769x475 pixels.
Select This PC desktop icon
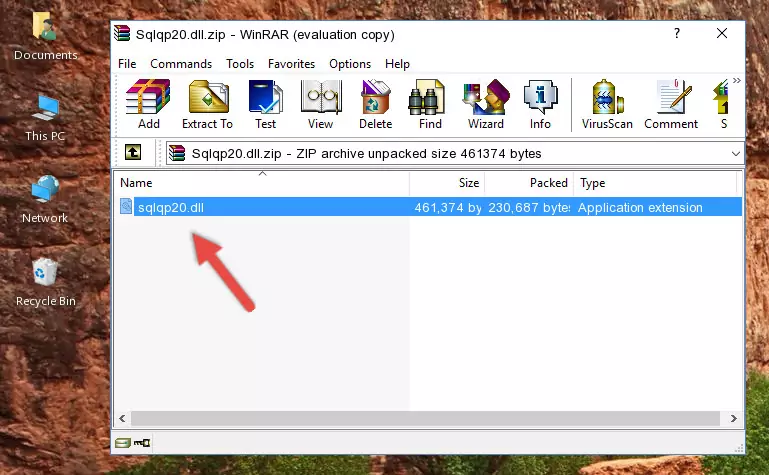tap(45, 118)
